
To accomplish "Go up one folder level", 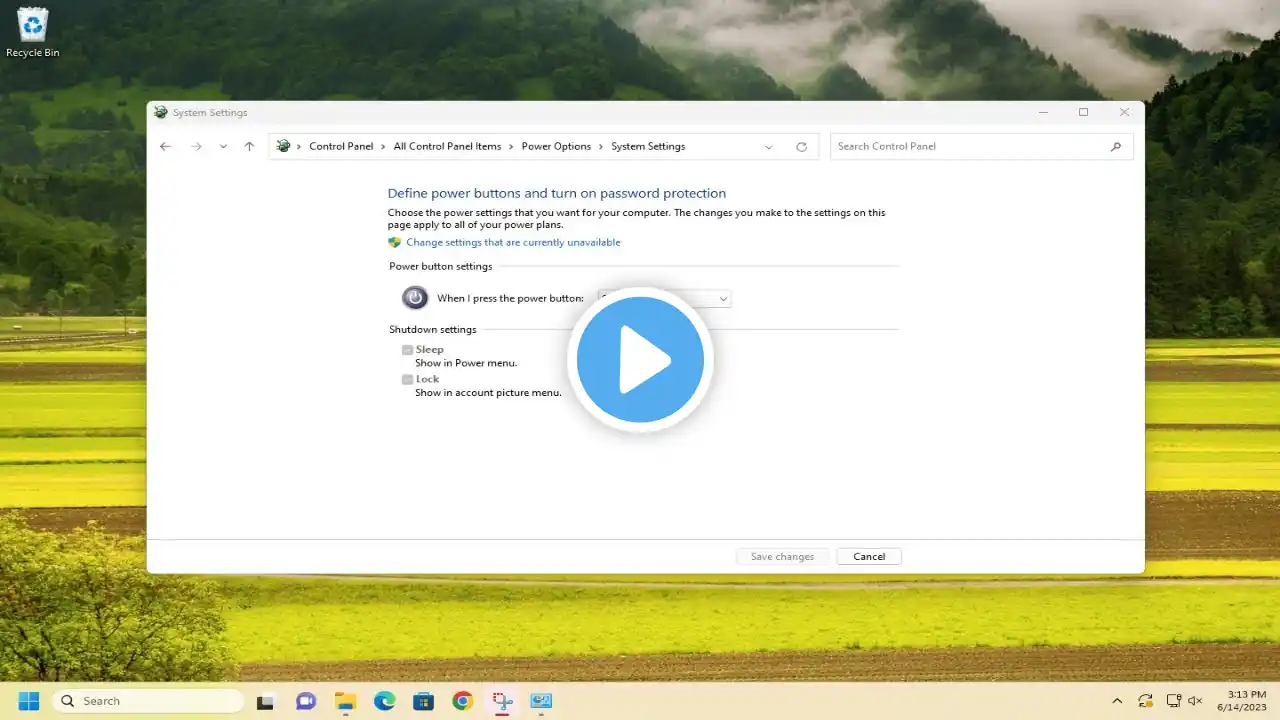I will [x=249, y=147].
